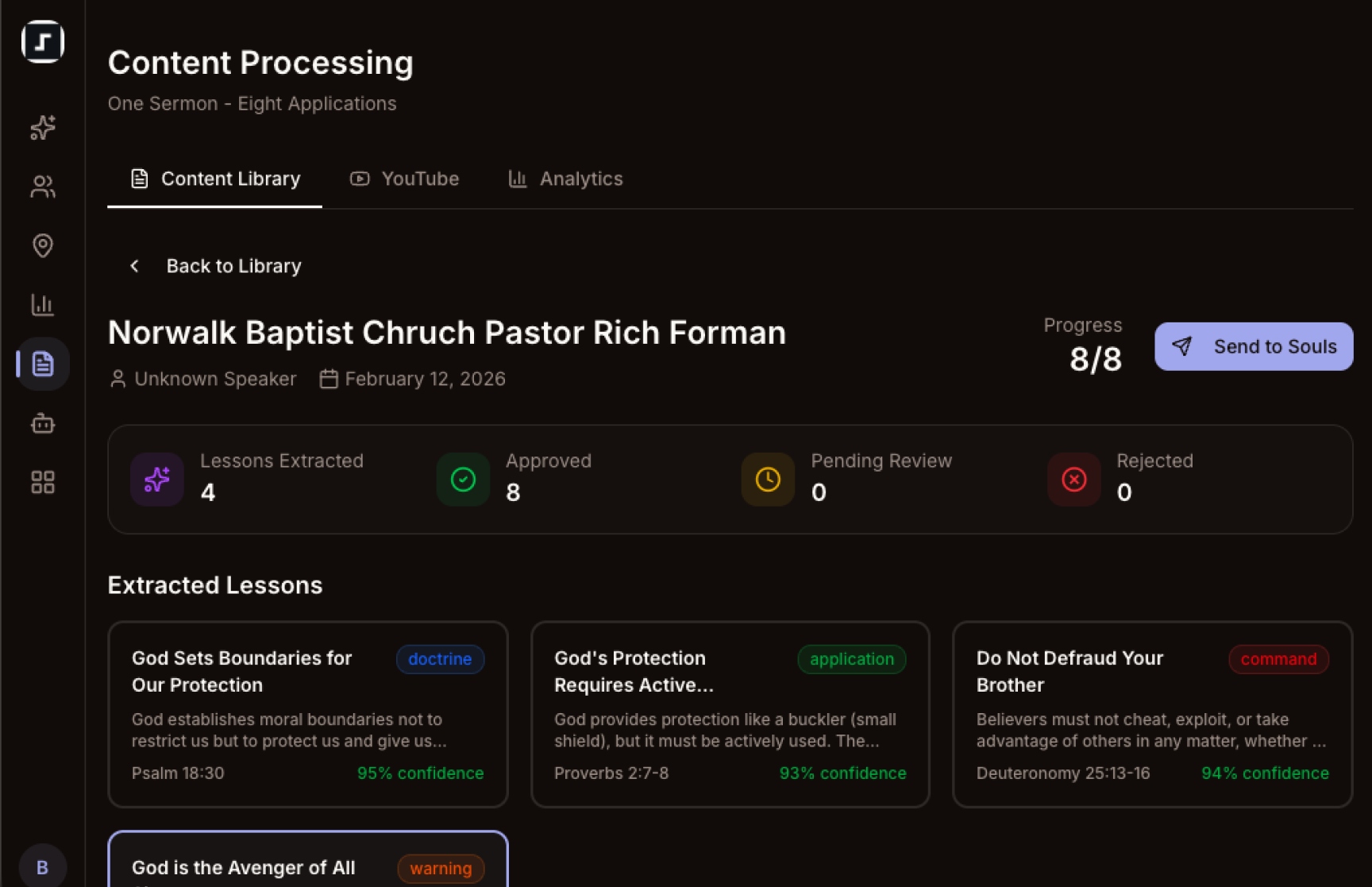
Task: Select the active document library sidebar icon
Action: pyautogui.click(x=42, y=364)
